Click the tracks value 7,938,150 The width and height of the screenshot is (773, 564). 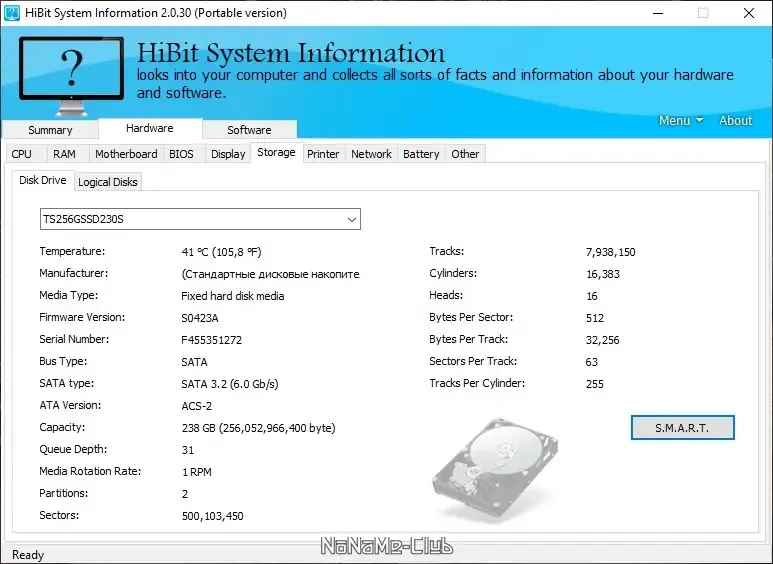pyautogui.click(x=610, y=252)
